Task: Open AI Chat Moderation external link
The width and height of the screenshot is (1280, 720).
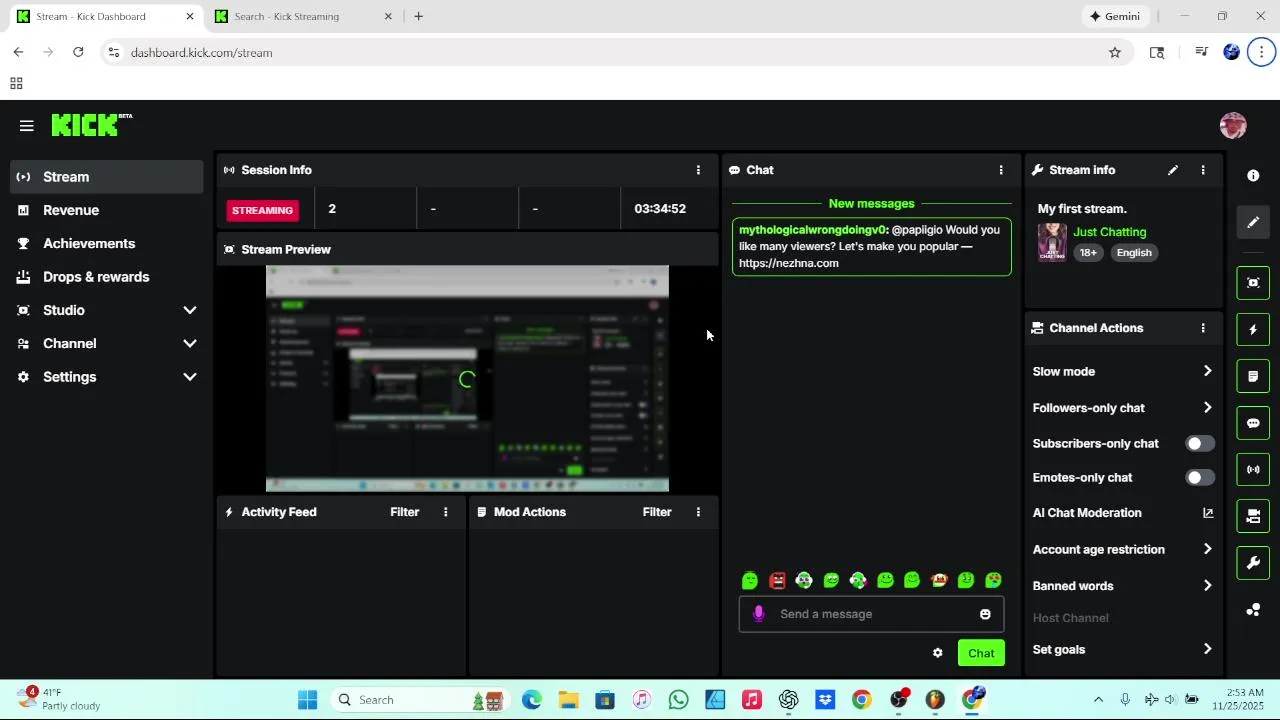Action: tap(1208, 513)
